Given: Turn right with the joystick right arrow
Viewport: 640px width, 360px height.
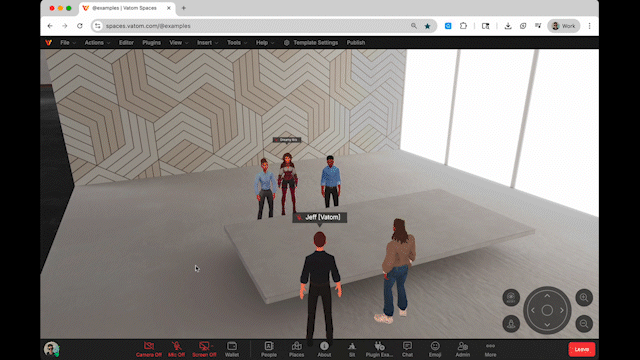Looking at the screenshot, I should coord(562,311).
